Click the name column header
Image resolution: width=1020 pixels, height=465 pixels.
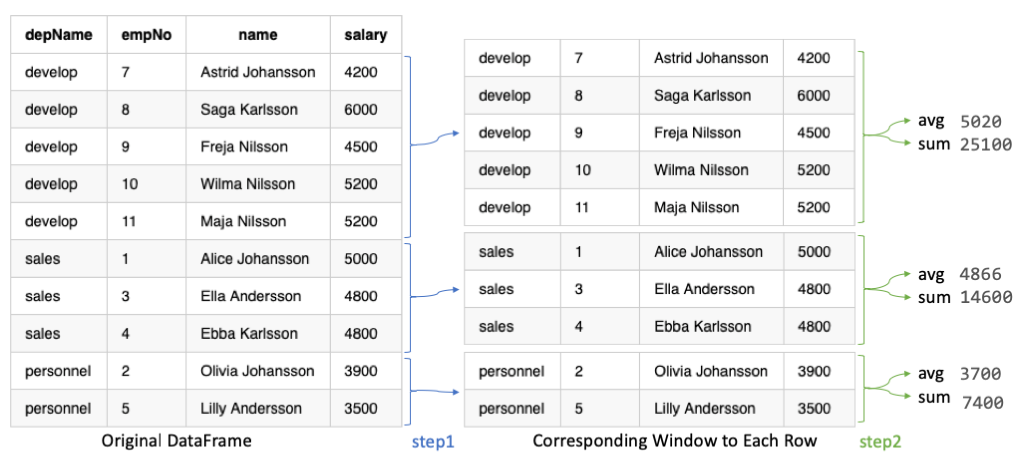pos(258,35)
